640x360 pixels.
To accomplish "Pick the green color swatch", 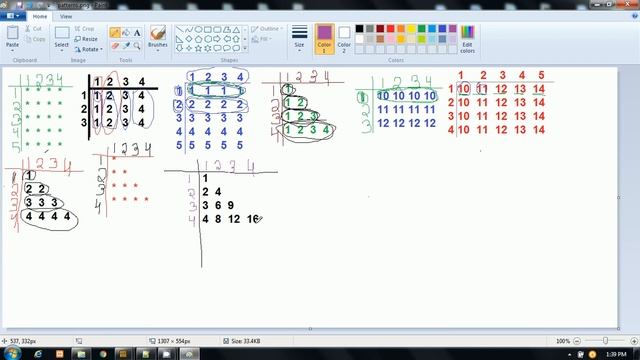I will point(422,29).
